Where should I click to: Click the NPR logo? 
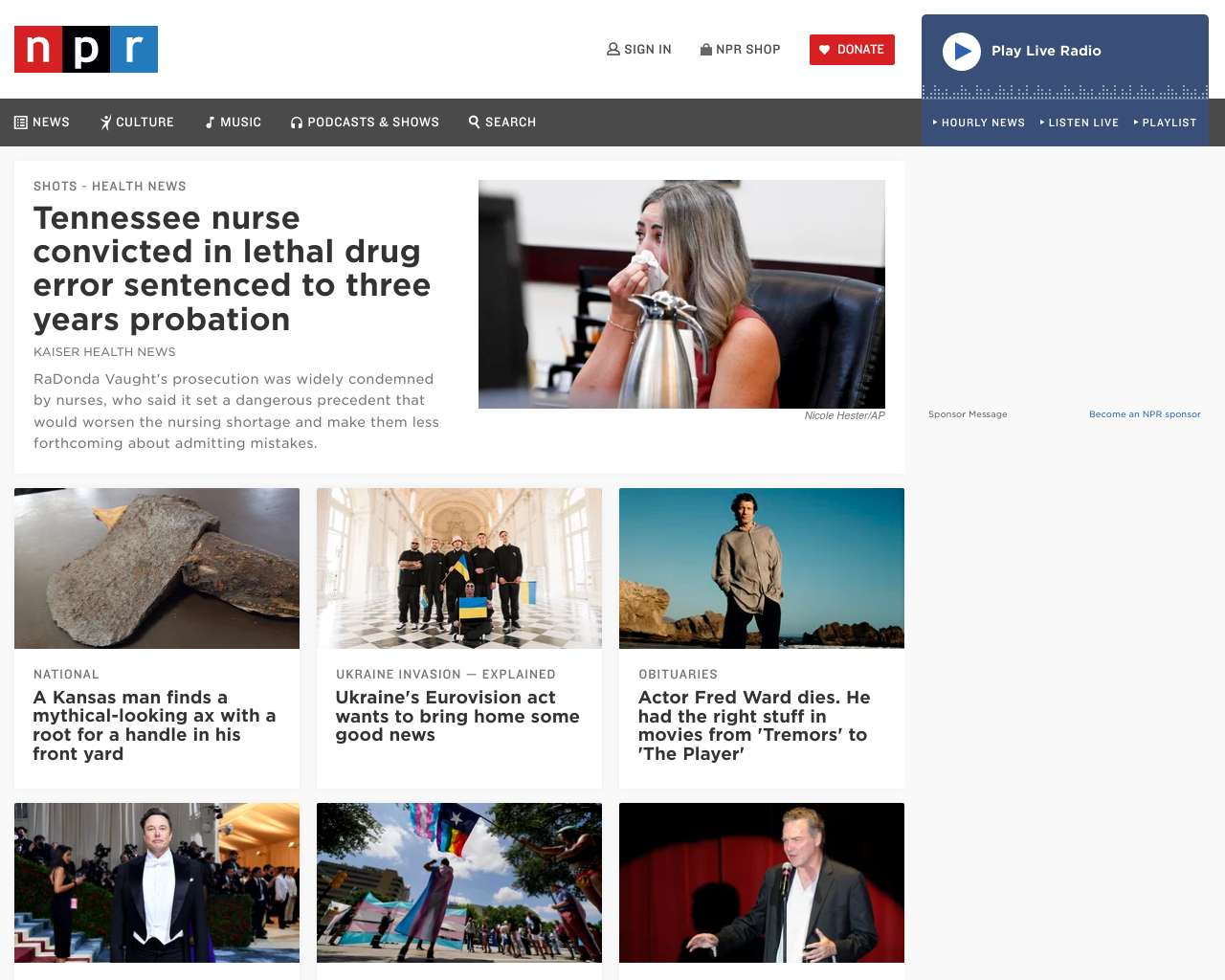tap(86, 49)
